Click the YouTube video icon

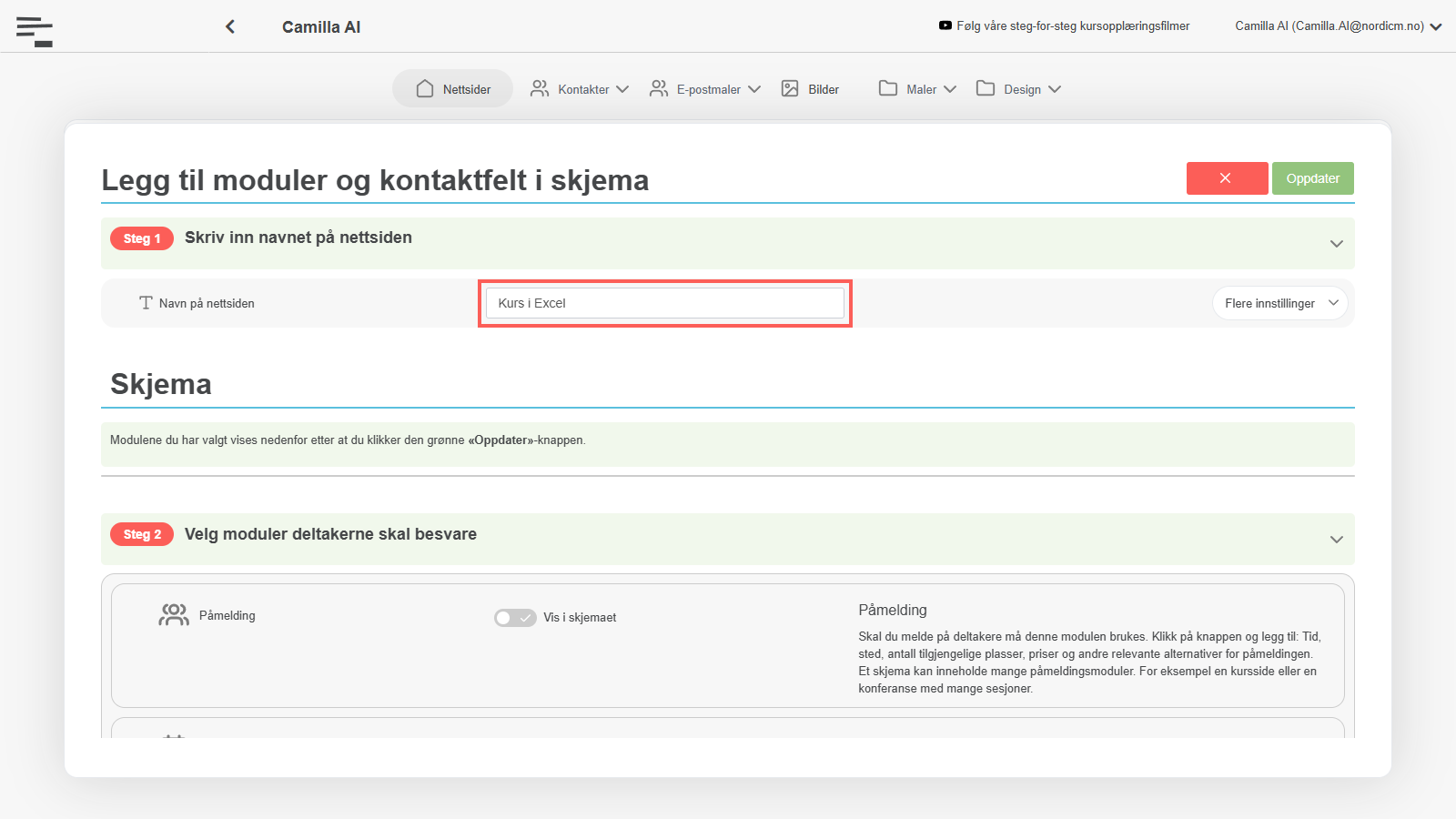(945, 25)
